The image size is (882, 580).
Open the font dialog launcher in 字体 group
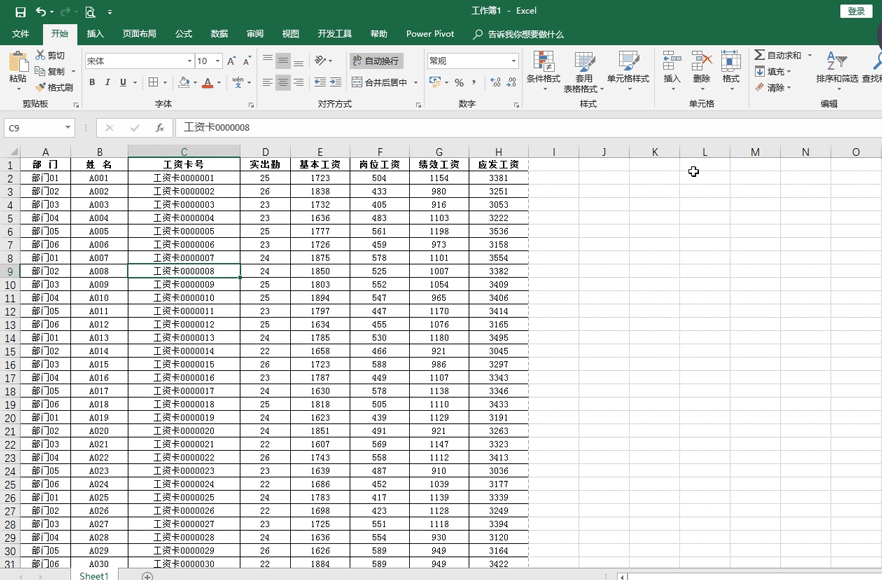pyautogui.click(x=251, y=105)
